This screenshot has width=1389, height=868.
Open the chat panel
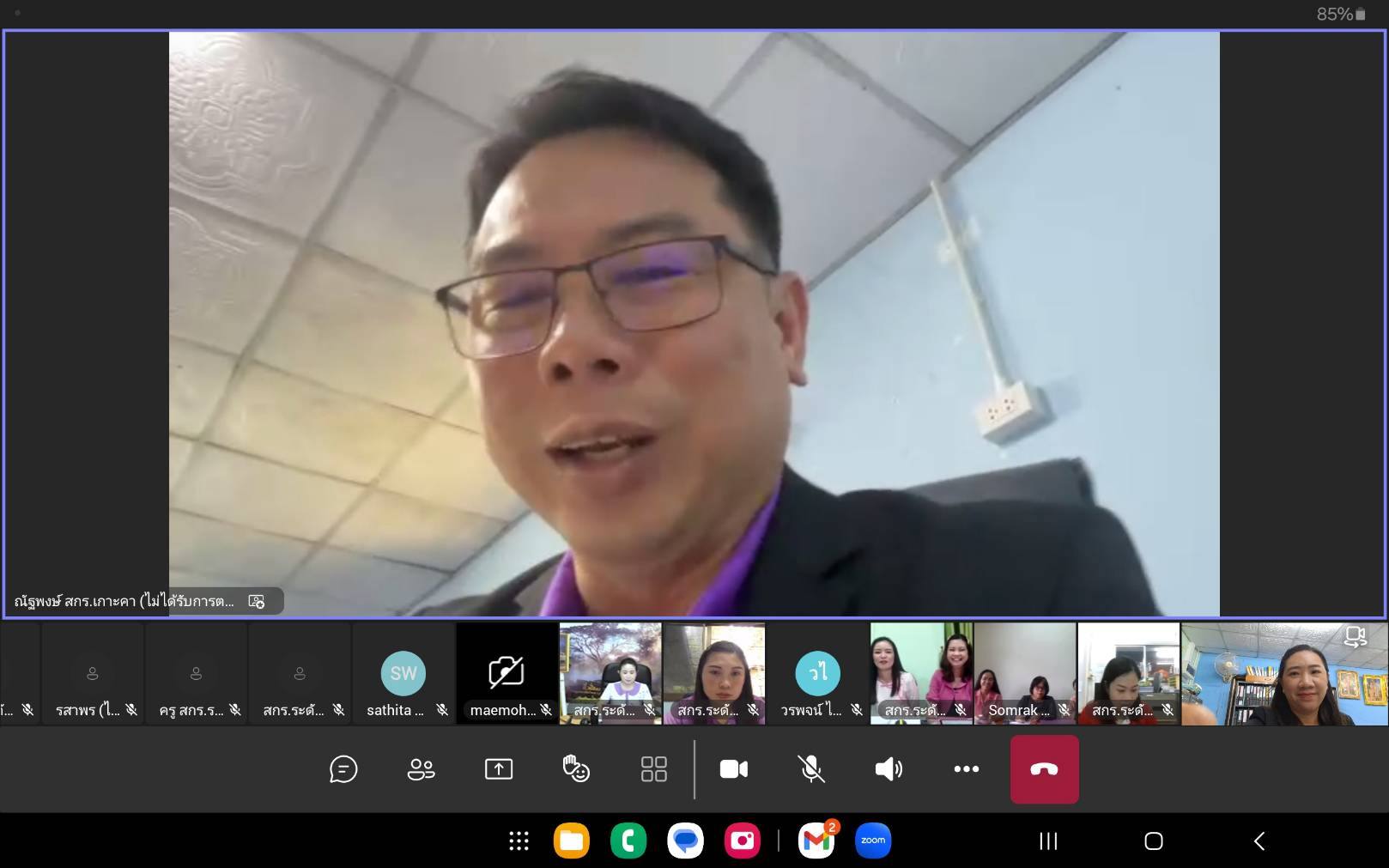pos(343,769)
